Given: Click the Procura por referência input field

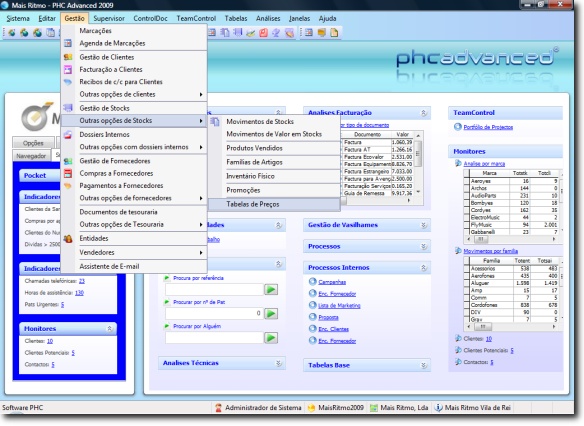Looking at the screenshot, I should click(x=214, y=290).
